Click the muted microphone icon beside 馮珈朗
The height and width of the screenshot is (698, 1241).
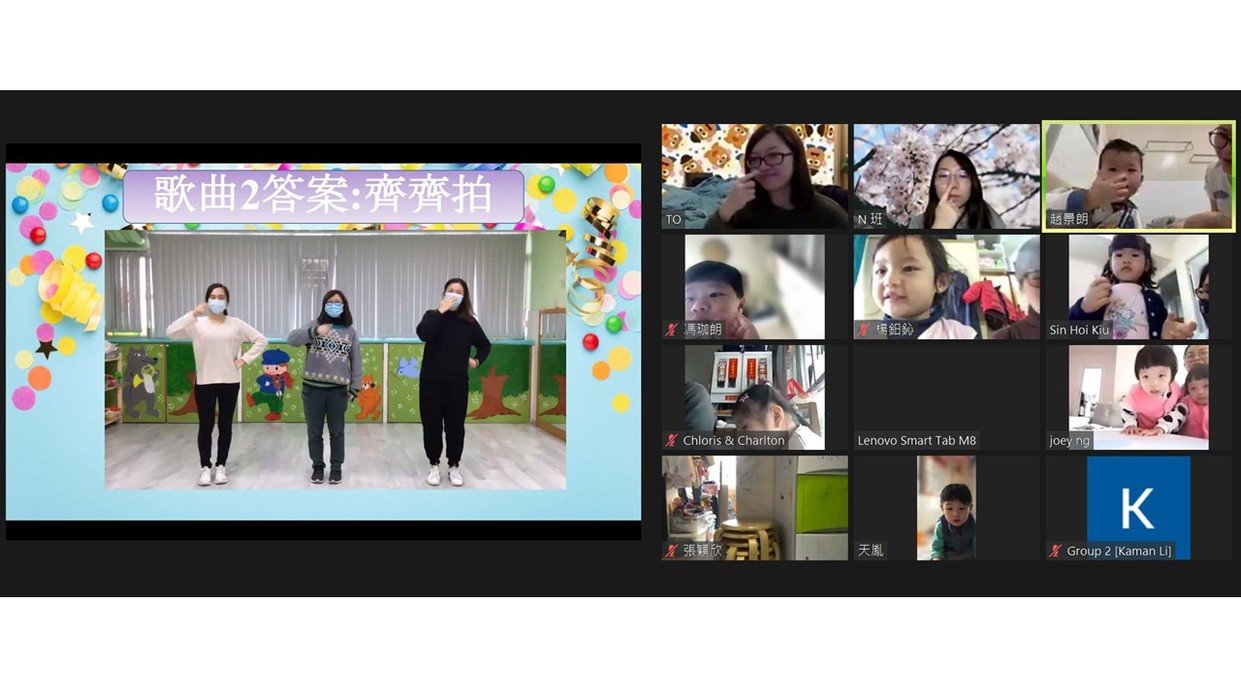(x=672, y=329)
